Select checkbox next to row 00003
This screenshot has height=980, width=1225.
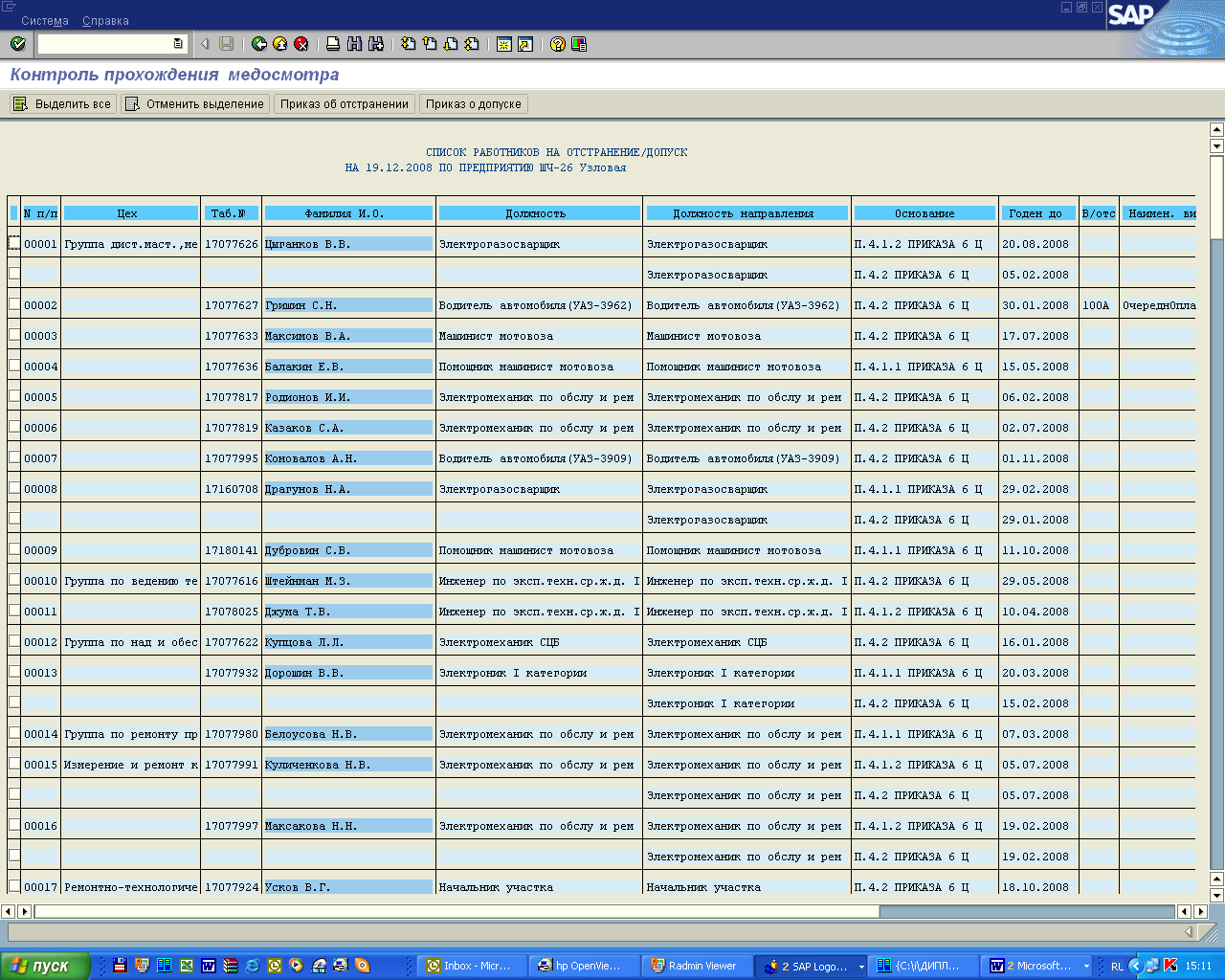coord(14,335)
